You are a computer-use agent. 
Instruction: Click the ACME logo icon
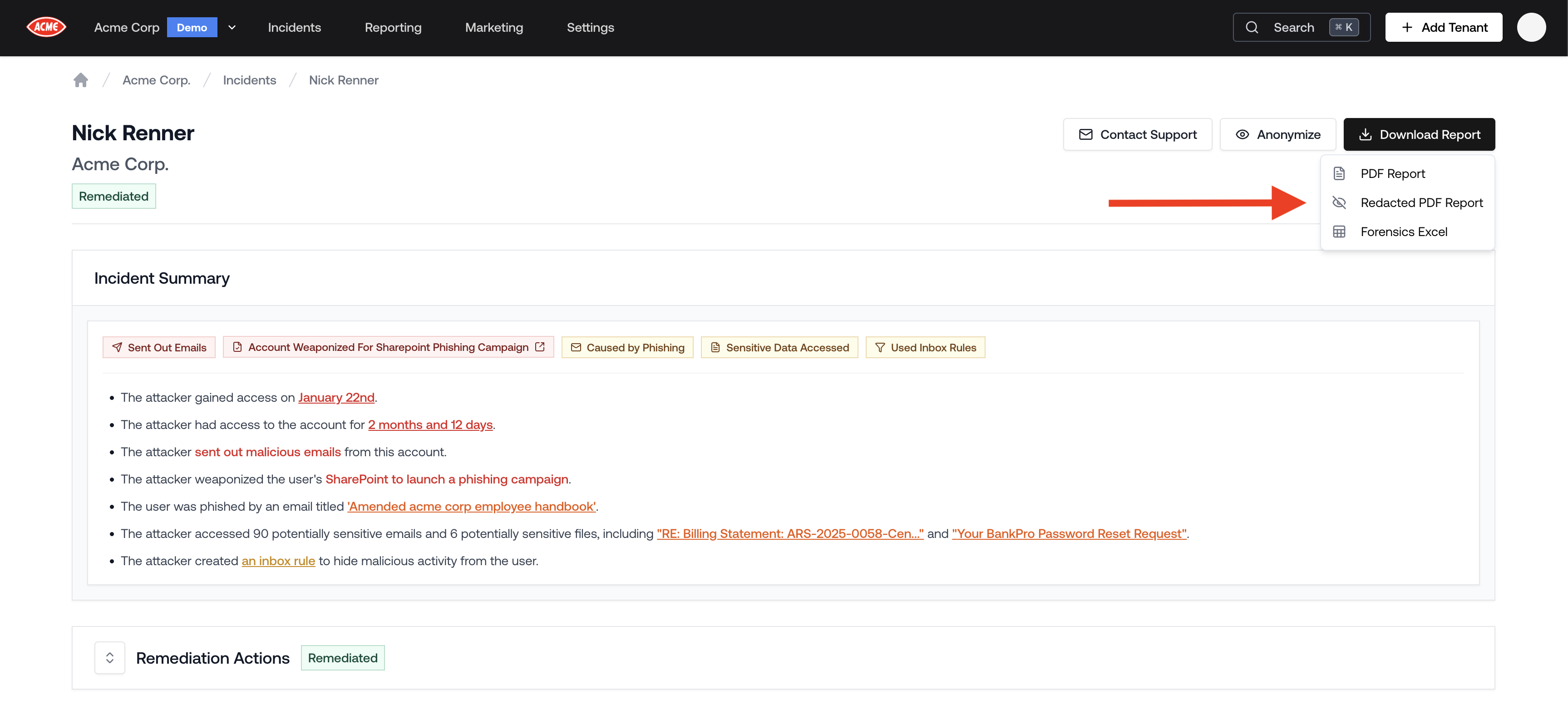pos(46,27)
